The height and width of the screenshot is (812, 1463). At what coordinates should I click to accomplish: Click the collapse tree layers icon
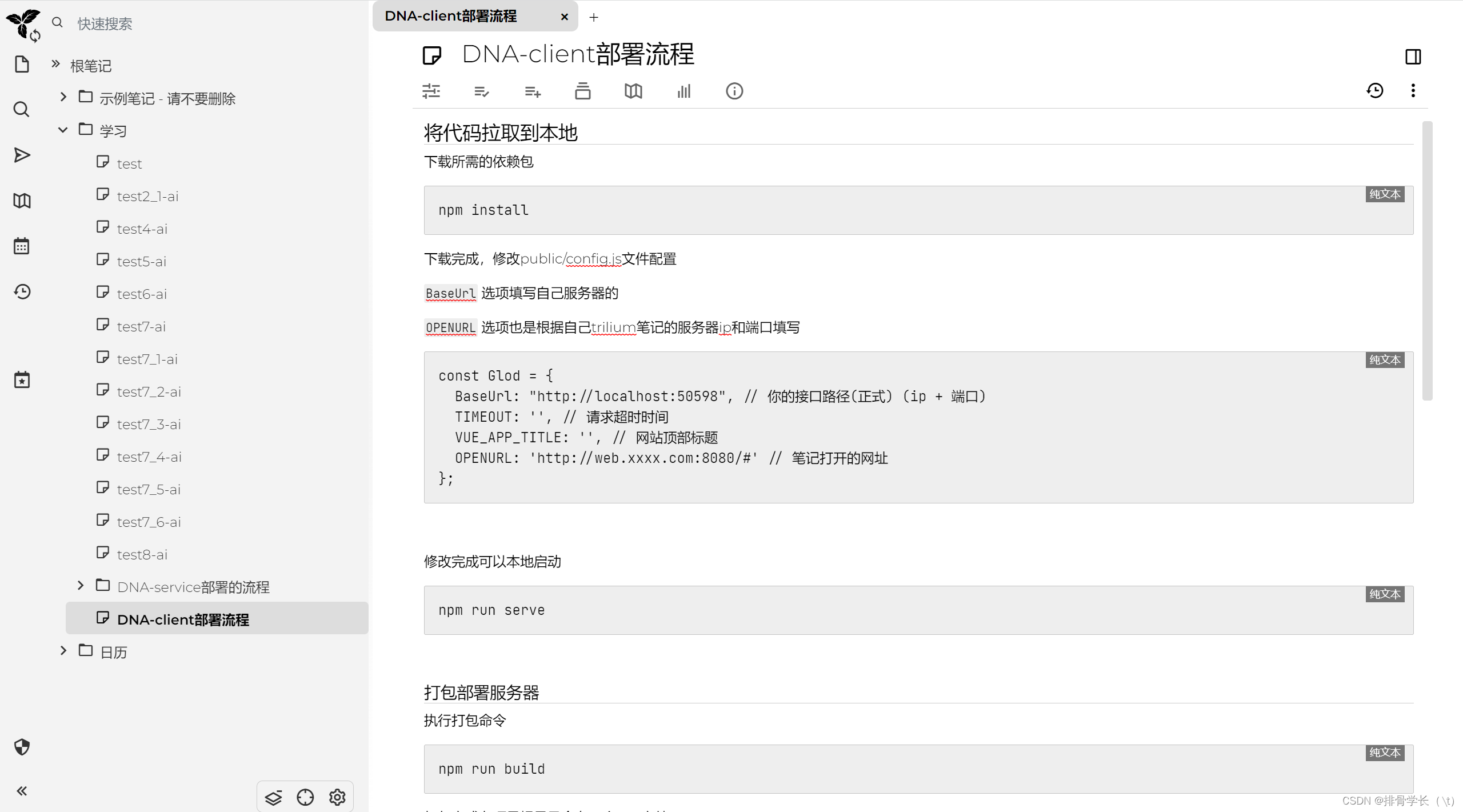(273, 797)
